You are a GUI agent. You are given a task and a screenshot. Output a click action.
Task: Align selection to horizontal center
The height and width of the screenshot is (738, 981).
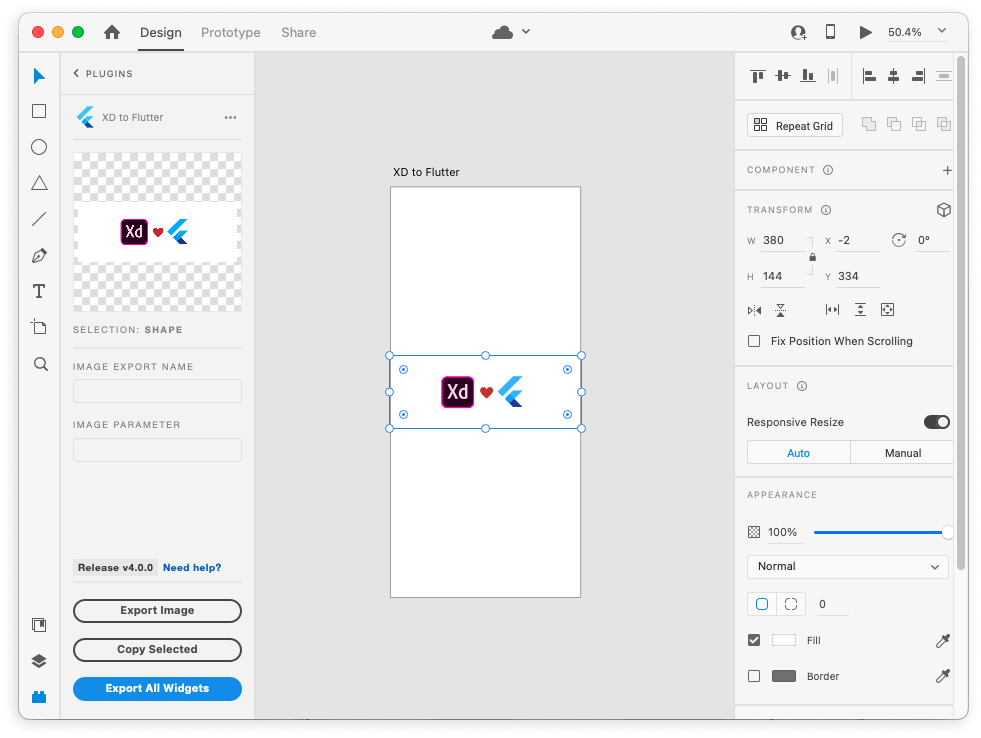[893, 76]
